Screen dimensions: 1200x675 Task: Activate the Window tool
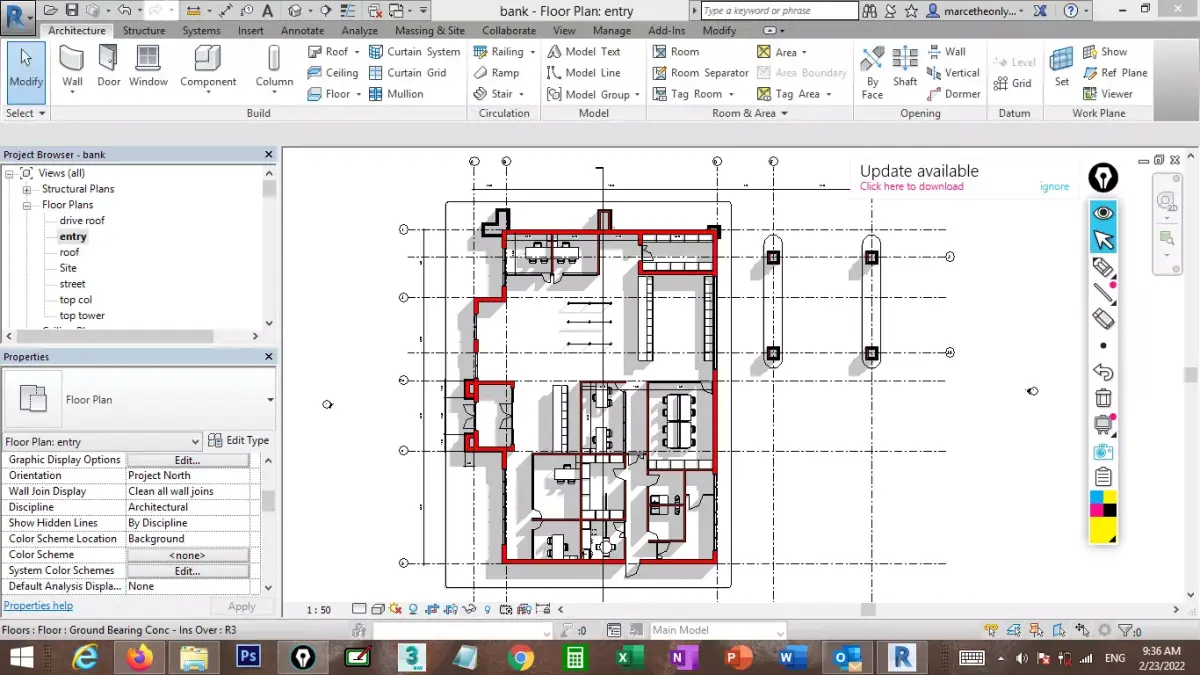pyautogui.click(x=148, y=67)
